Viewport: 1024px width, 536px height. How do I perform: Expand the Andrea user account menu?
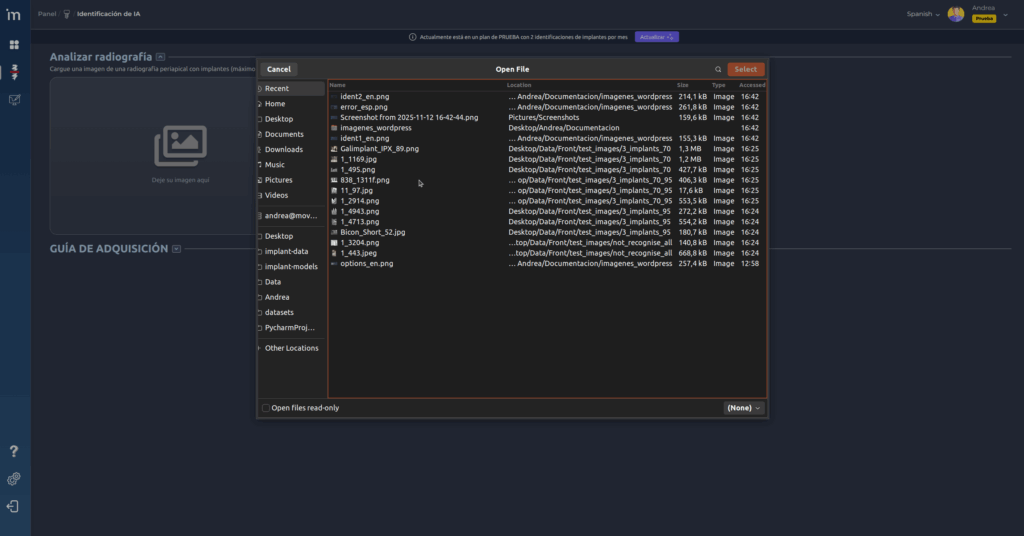pyautogui.click(x=1005, y=14)
